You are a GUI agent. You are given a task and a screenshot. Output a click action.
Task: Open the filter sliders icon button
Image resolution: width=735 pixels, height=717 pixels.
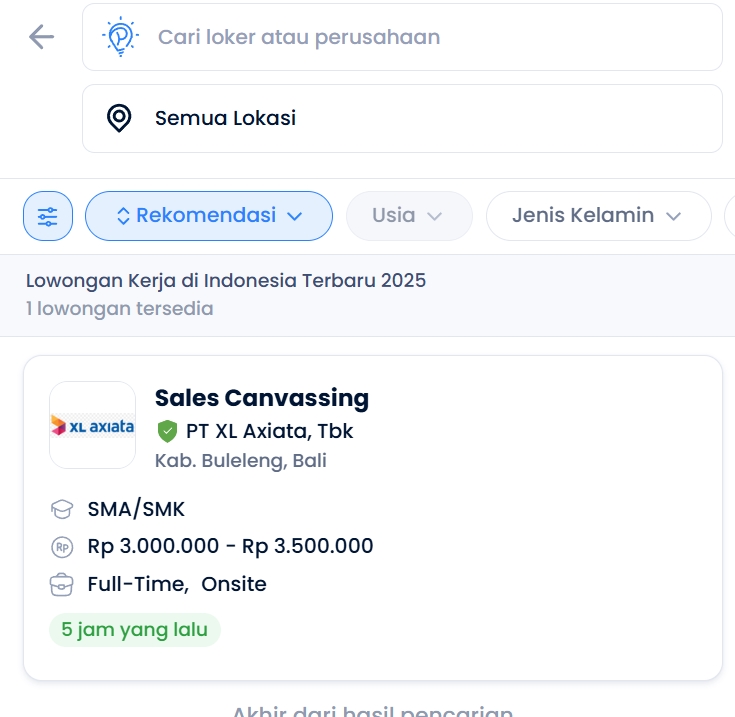coord(48,216)
